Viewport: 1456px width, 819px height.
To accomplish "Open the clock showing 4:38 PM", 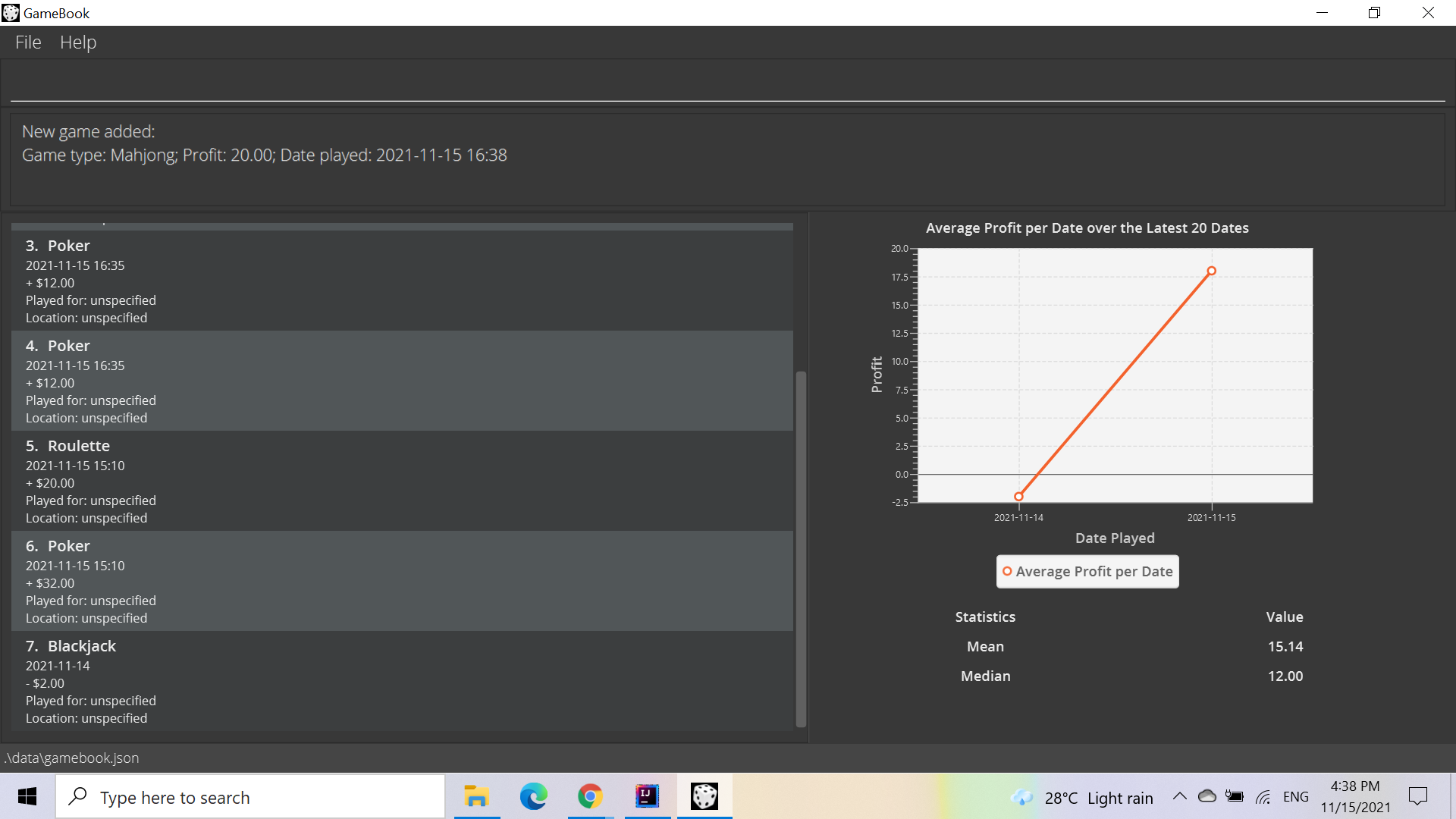I will 1355,797.
